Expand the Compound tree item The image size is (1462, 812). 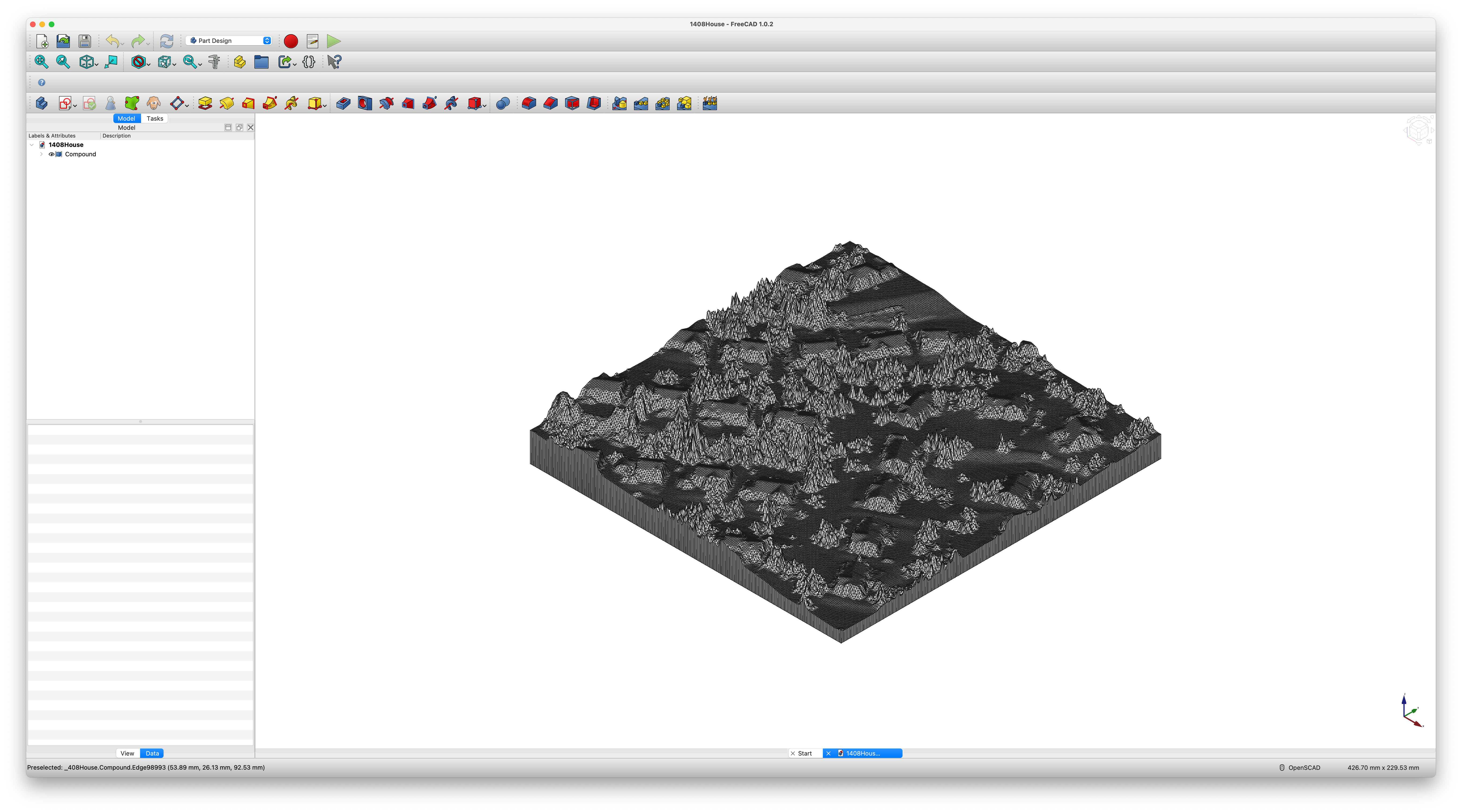pos(41,154)
